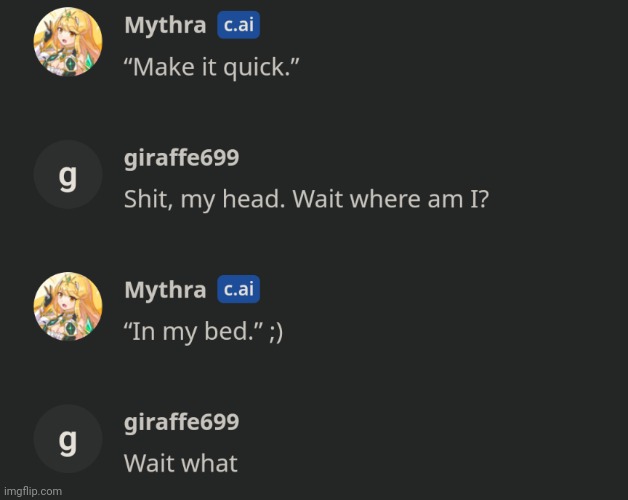
Task: Open the imgflip.com watermark link
Action: click(32, 491)
